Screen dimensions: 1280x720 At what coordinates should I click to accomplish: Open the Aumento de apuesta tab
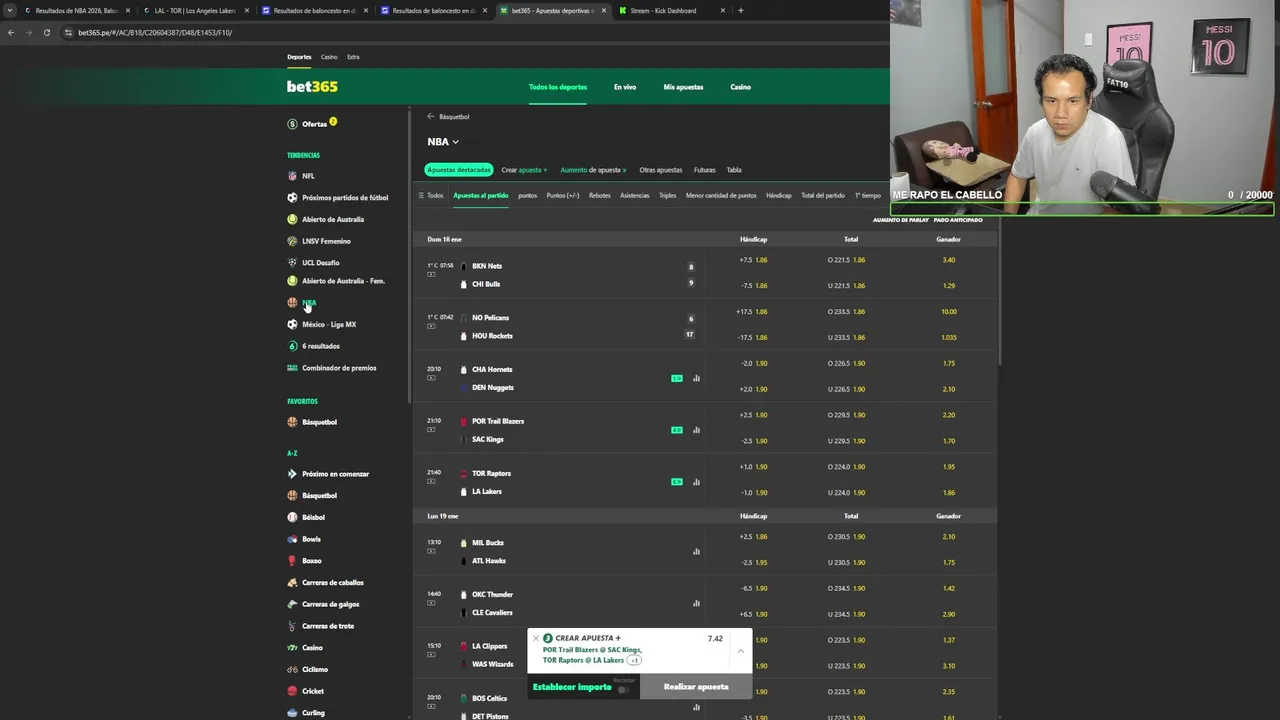[x=593, y=170]
